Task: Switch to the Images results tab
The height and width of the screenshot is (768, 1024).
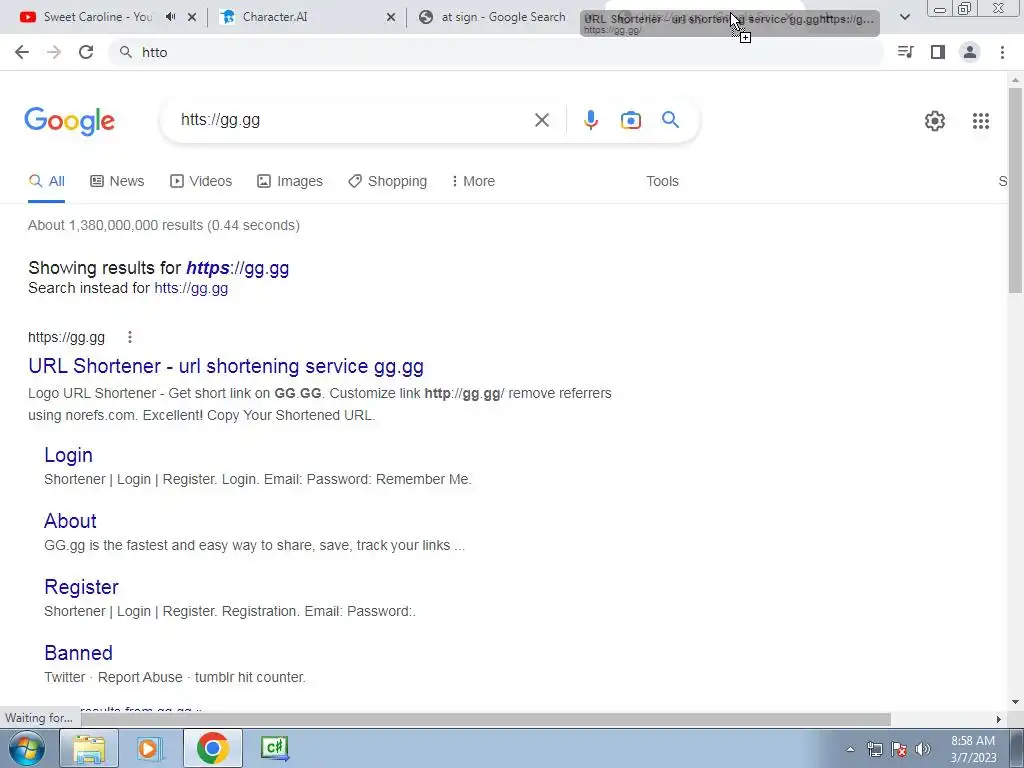Action: pyautogui.click(x=290, y=182)
